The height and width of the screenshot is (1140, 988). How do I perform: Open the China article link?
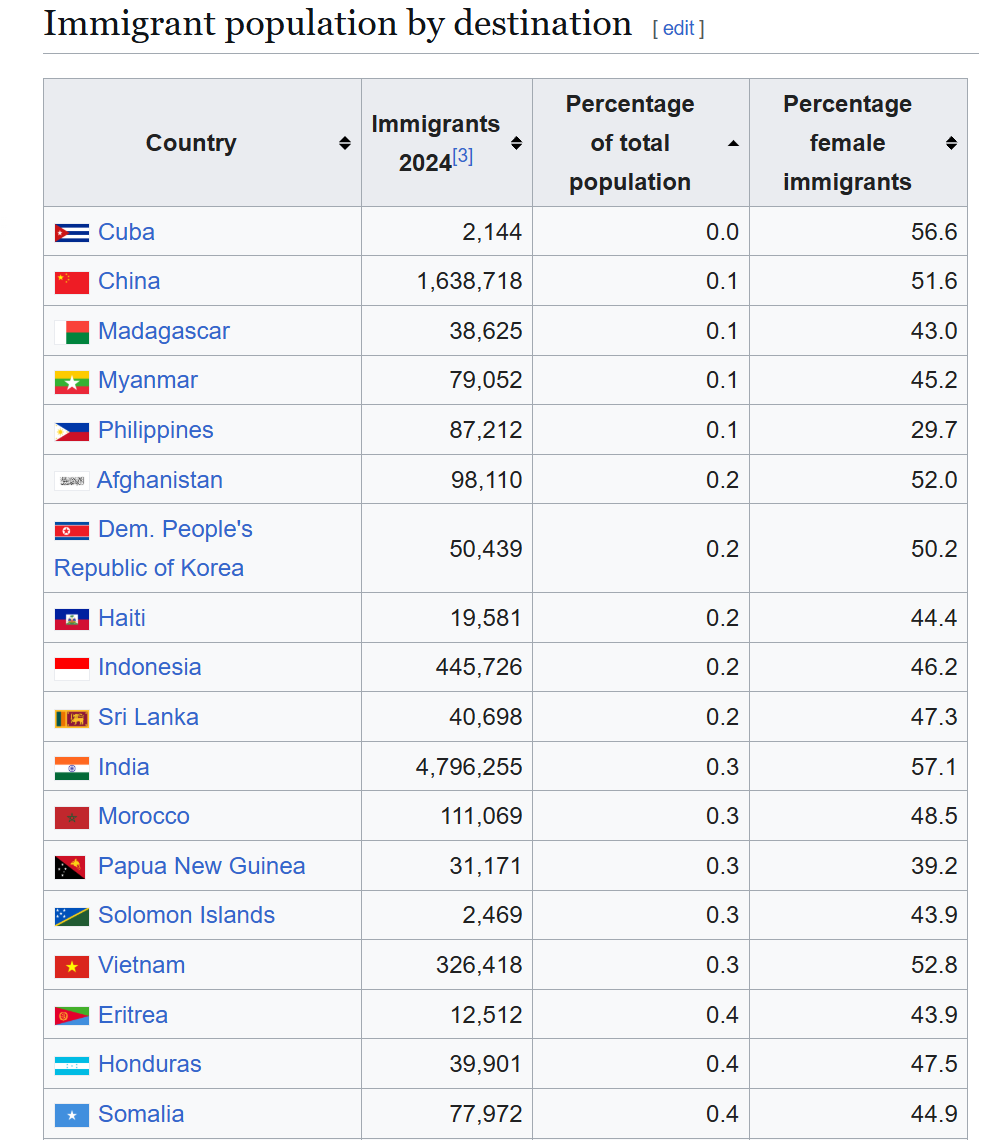click(x=129, y=281)
